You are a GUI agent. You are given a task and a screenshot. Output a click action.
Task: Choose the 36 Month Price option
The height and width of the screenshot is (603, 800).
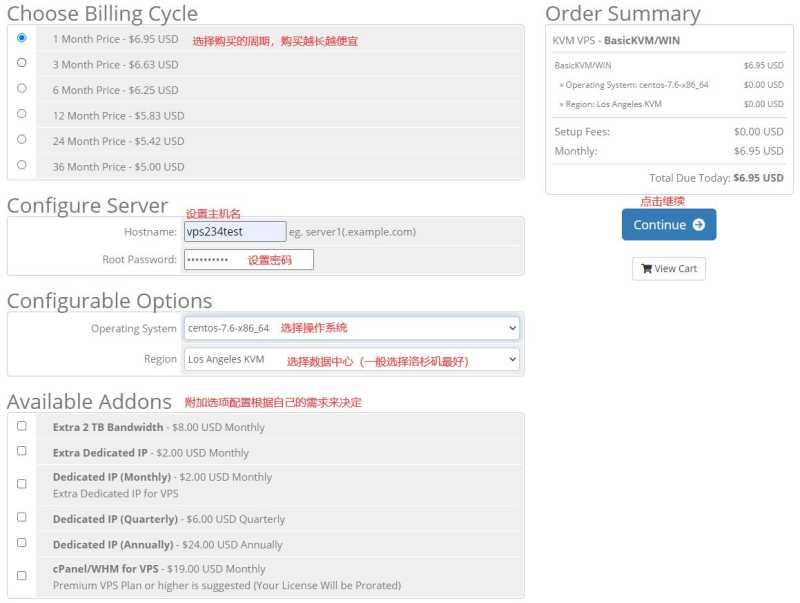coord(21,165)
